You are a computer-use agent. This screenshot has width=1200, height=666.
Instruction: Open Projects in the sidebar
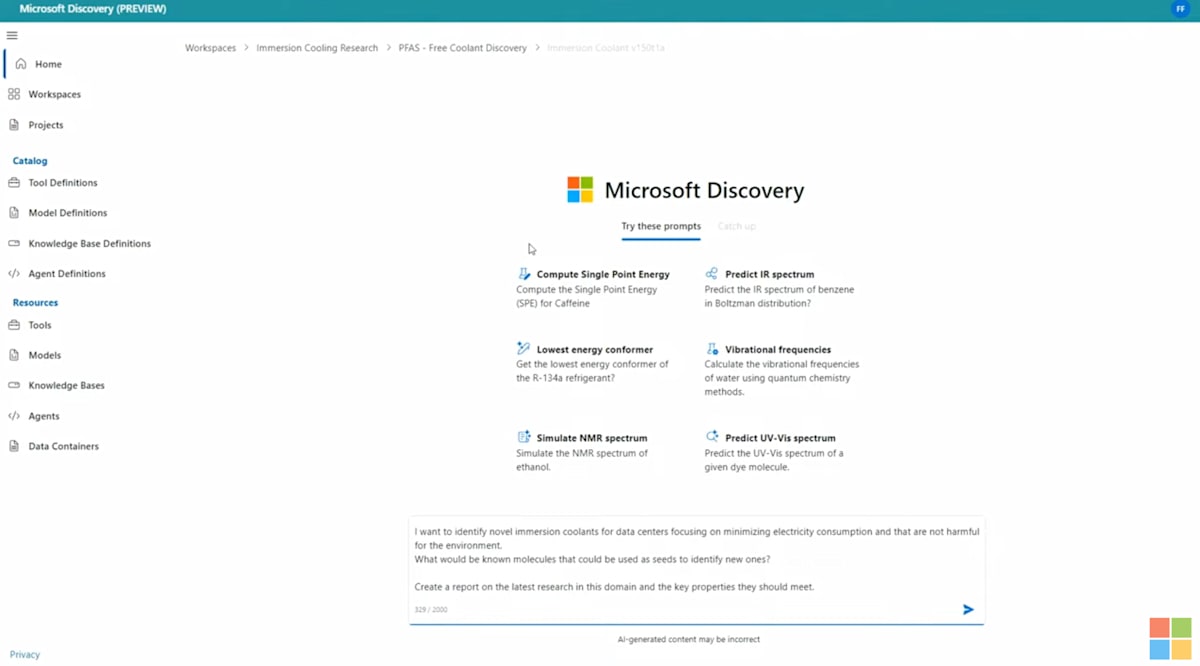[x=46, y=125]
